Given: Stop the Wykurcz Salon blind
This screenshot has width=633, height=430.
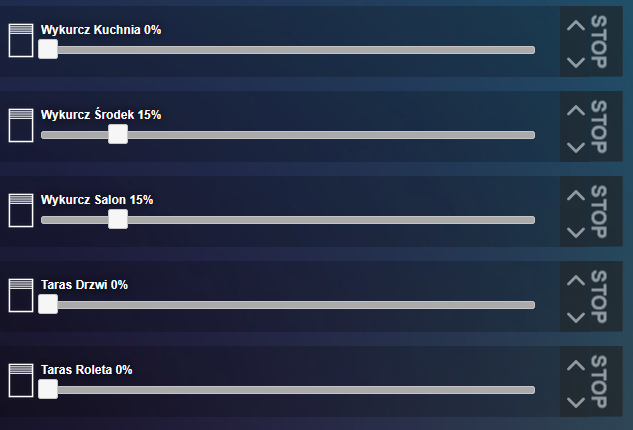Looking at the screenshot, I should (x=599, y=212).
